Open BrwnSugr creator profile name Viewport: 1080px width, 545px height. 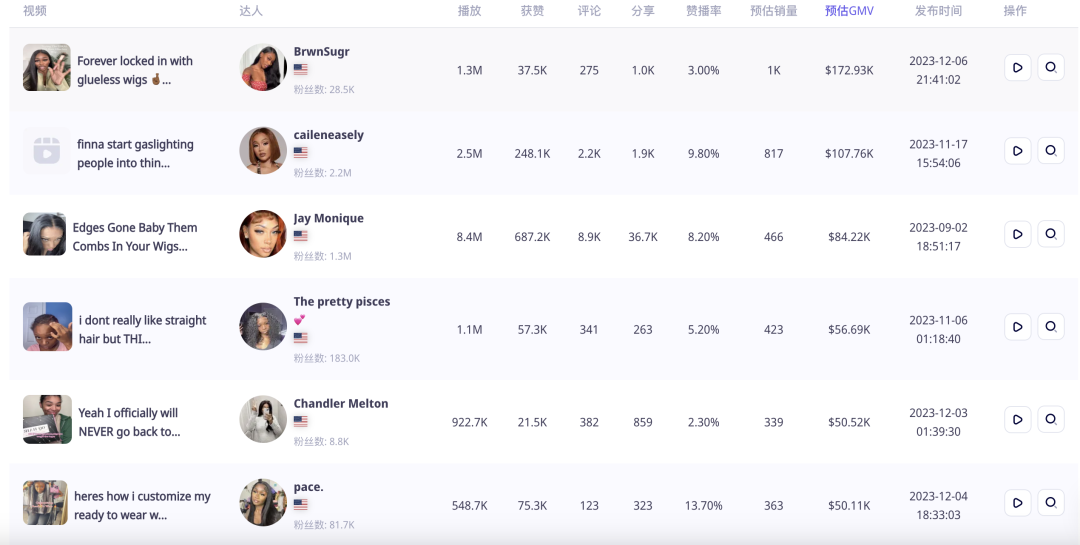pos(322,52)
